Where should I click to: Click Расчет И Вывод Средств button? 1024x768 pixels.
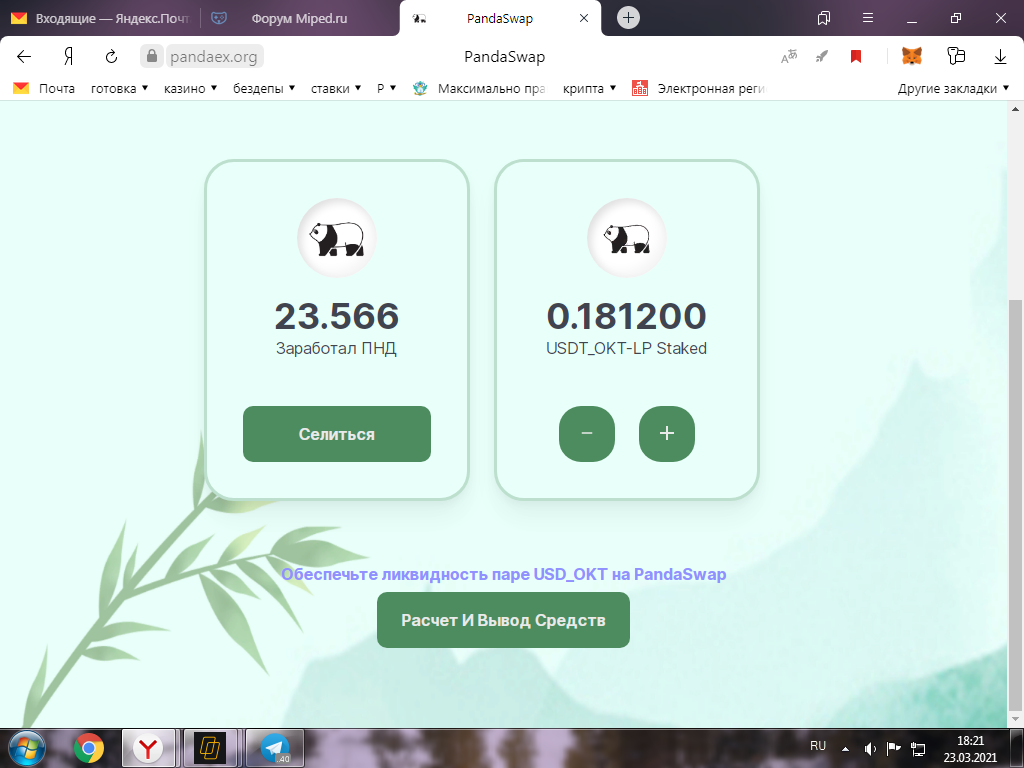[504, 620]
